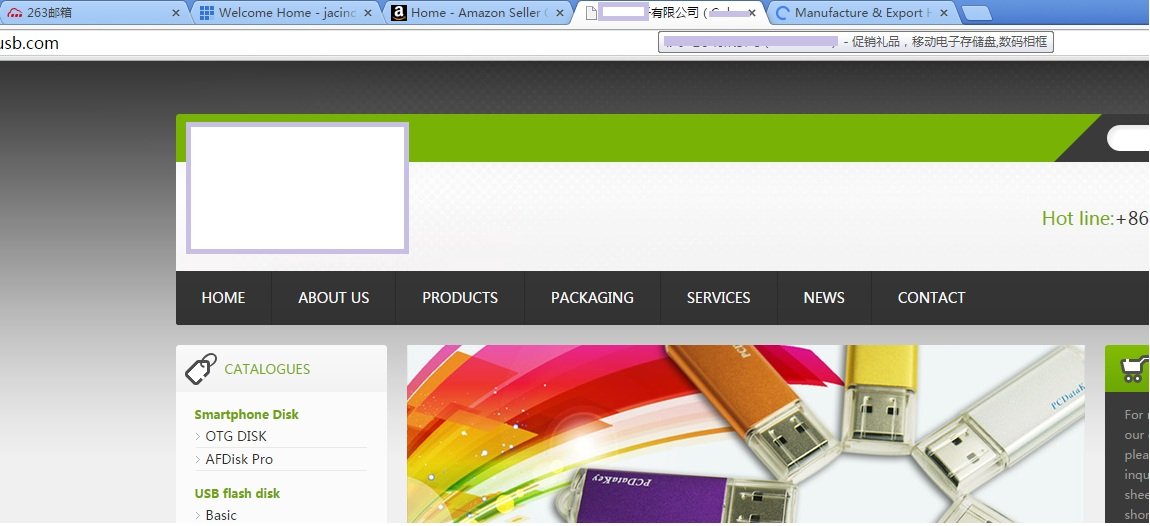
Task: Open the Amazon Seller Home tab
Action: point(478,12)
